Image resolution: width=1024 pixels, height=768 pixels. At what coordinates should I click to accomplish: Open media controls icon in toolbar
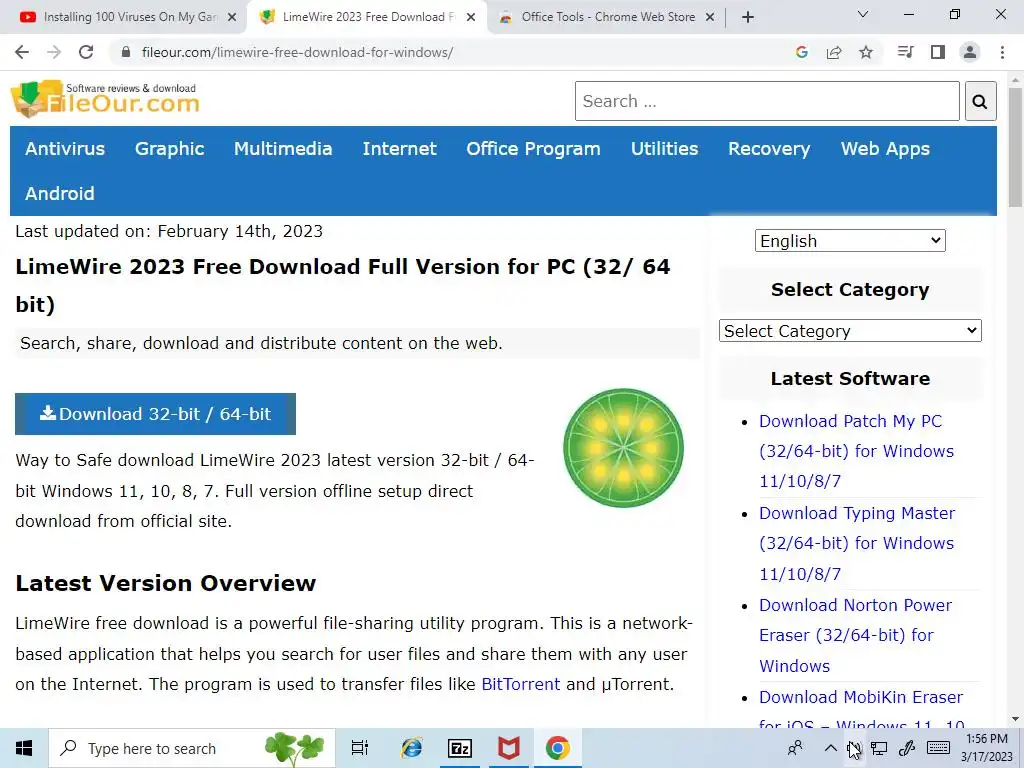[x=905, y=52]
